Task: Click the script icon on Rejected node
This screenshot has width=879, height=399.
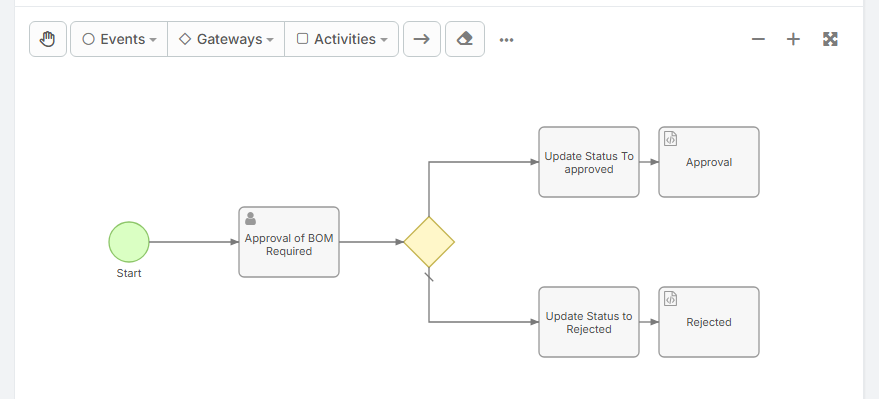Action: [x=670, y=299]
